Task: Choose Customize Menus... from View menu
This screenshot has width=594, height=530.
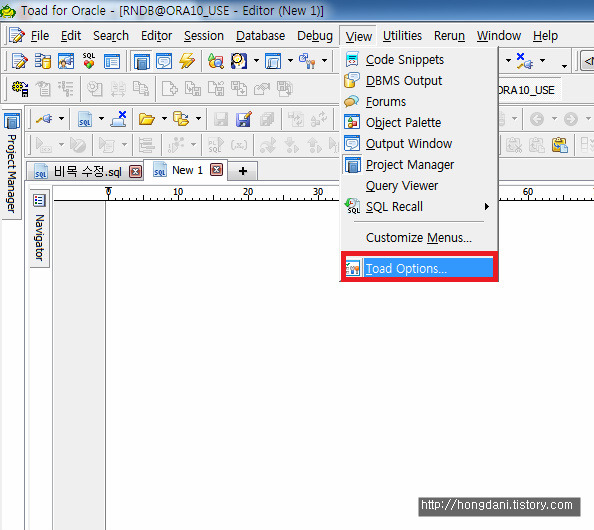Action: [x=419, y=238]
